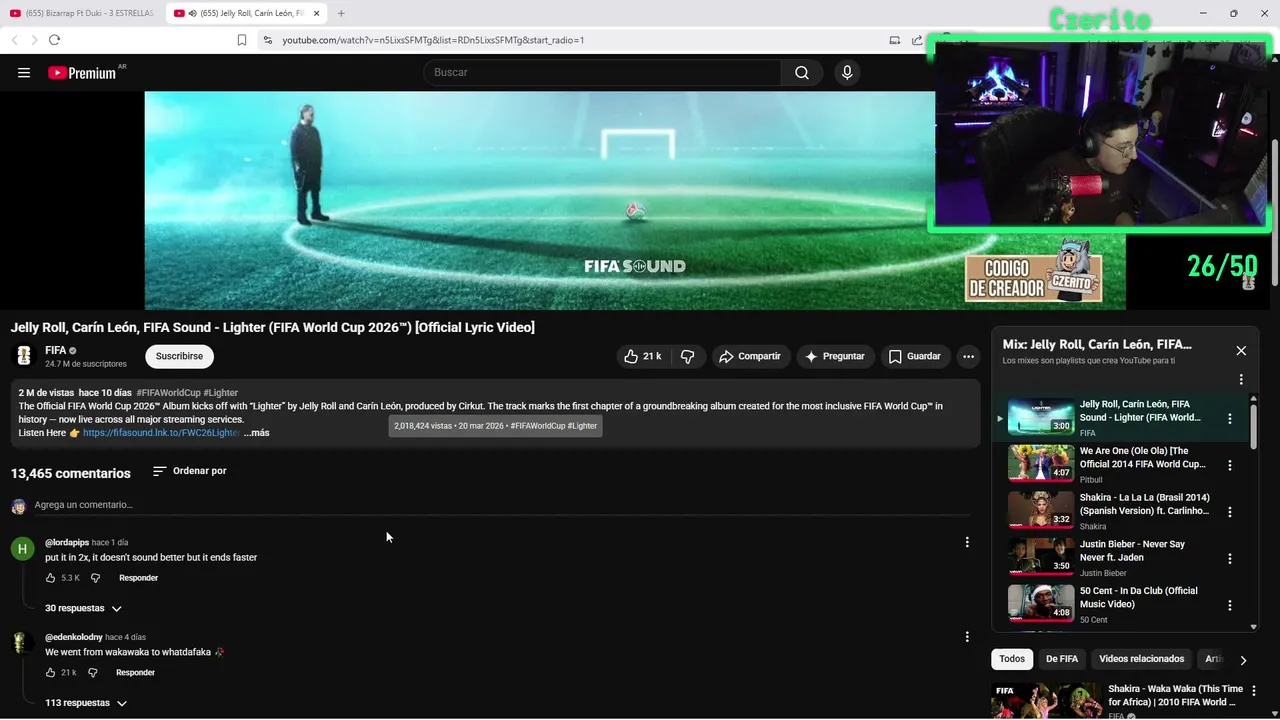
Task: Open options for Justin Bieber item
Action: pos(1230,558)
